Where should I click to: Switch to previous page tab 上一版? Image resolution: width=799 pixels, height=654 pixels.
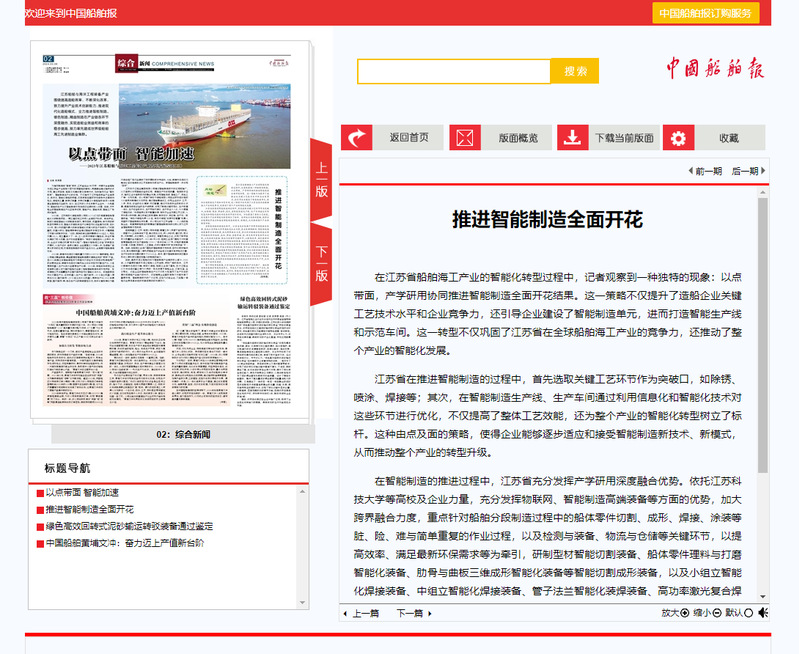321,180
